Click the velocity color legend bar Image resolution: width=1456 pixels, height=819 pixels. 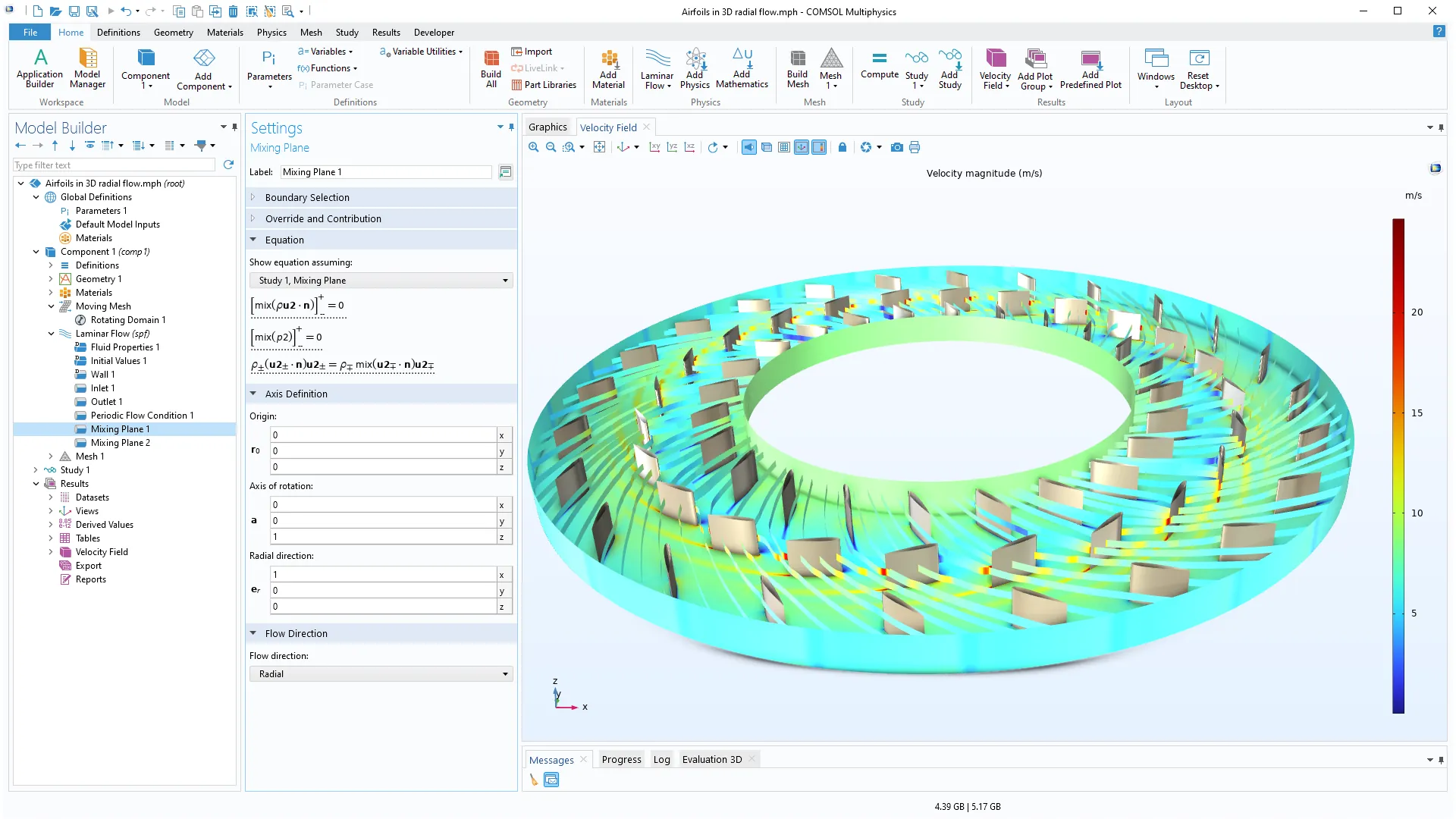click(x=1398, y=466)
